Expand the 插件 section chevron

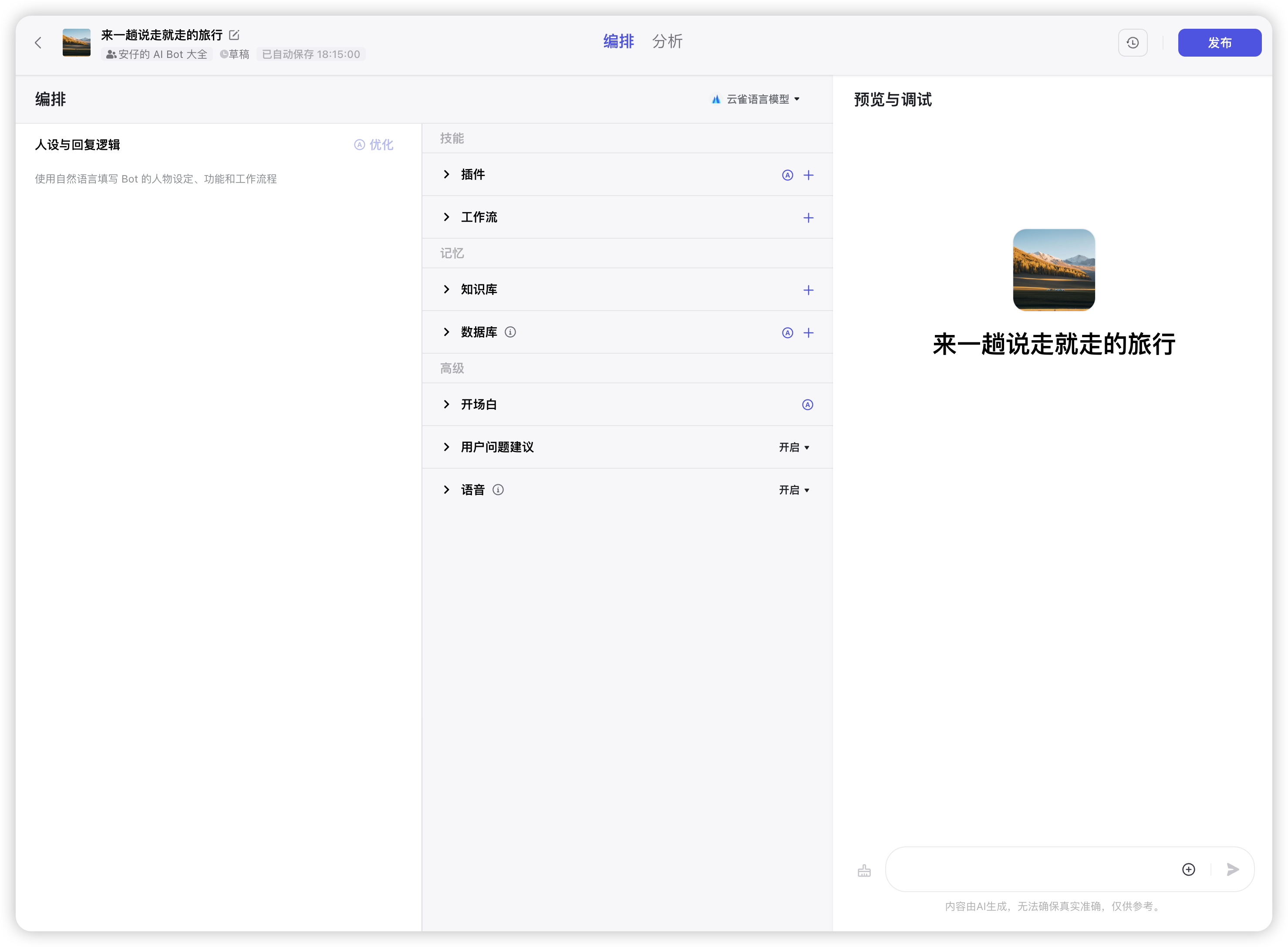[446, 174]
